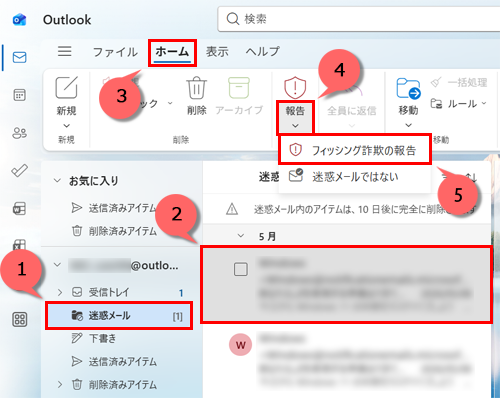500x398 pixels.
Task: Choose フィッシング詐欺の報告 menu item
Action: pos(355,150)
